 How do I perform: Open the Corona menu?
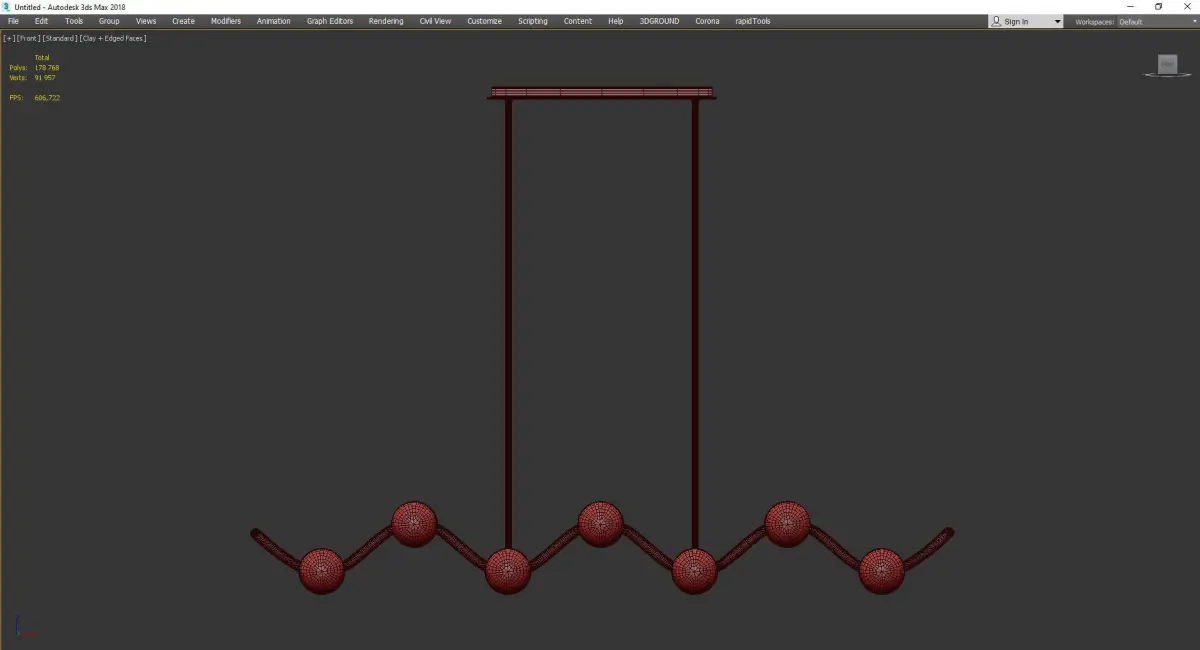coord(707,21)
